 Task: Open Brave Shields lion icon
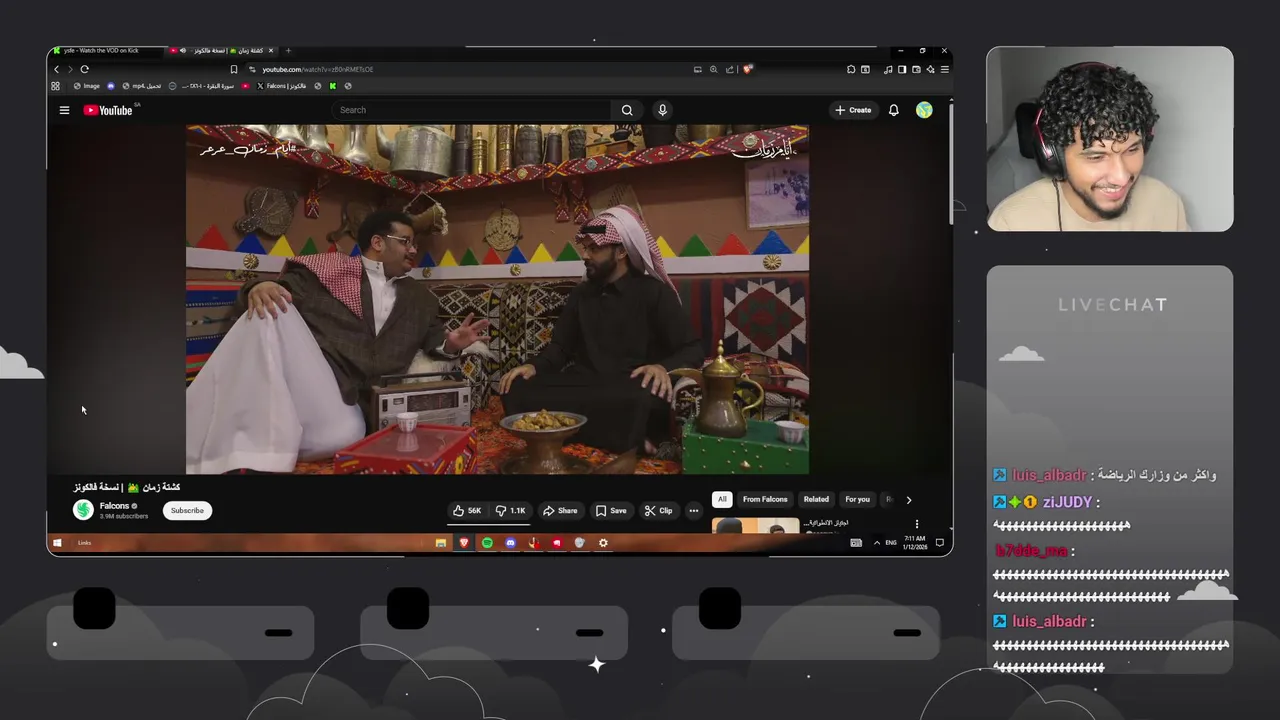(747, 69)
